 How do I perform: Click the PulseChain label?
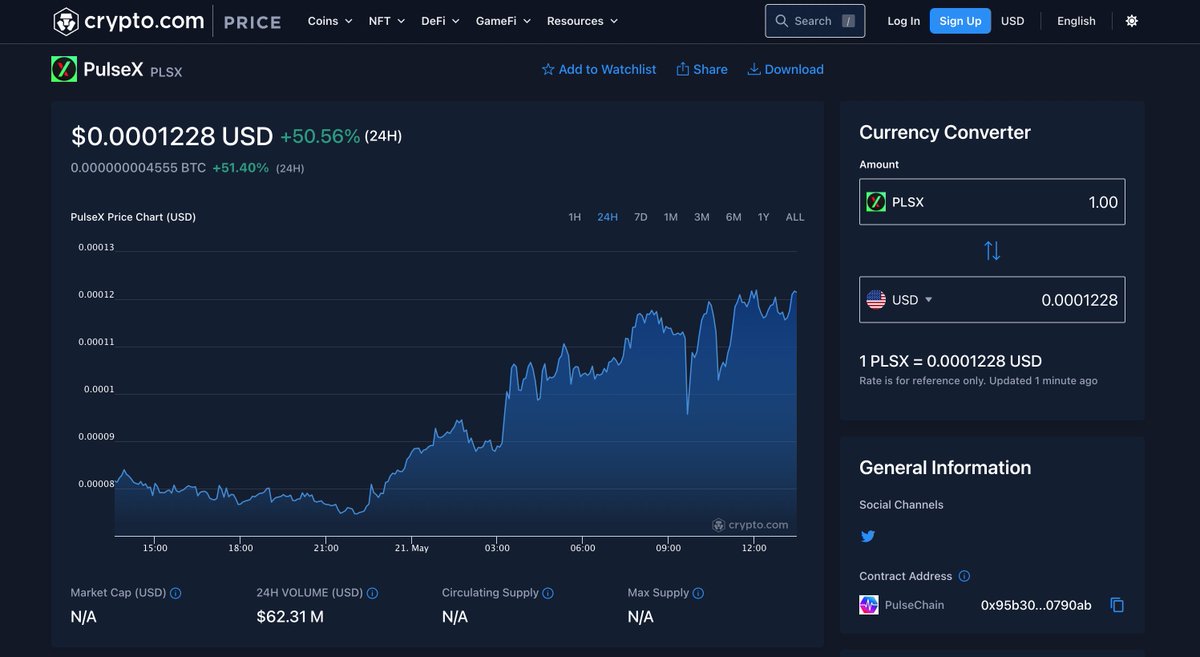click(914, 605)
